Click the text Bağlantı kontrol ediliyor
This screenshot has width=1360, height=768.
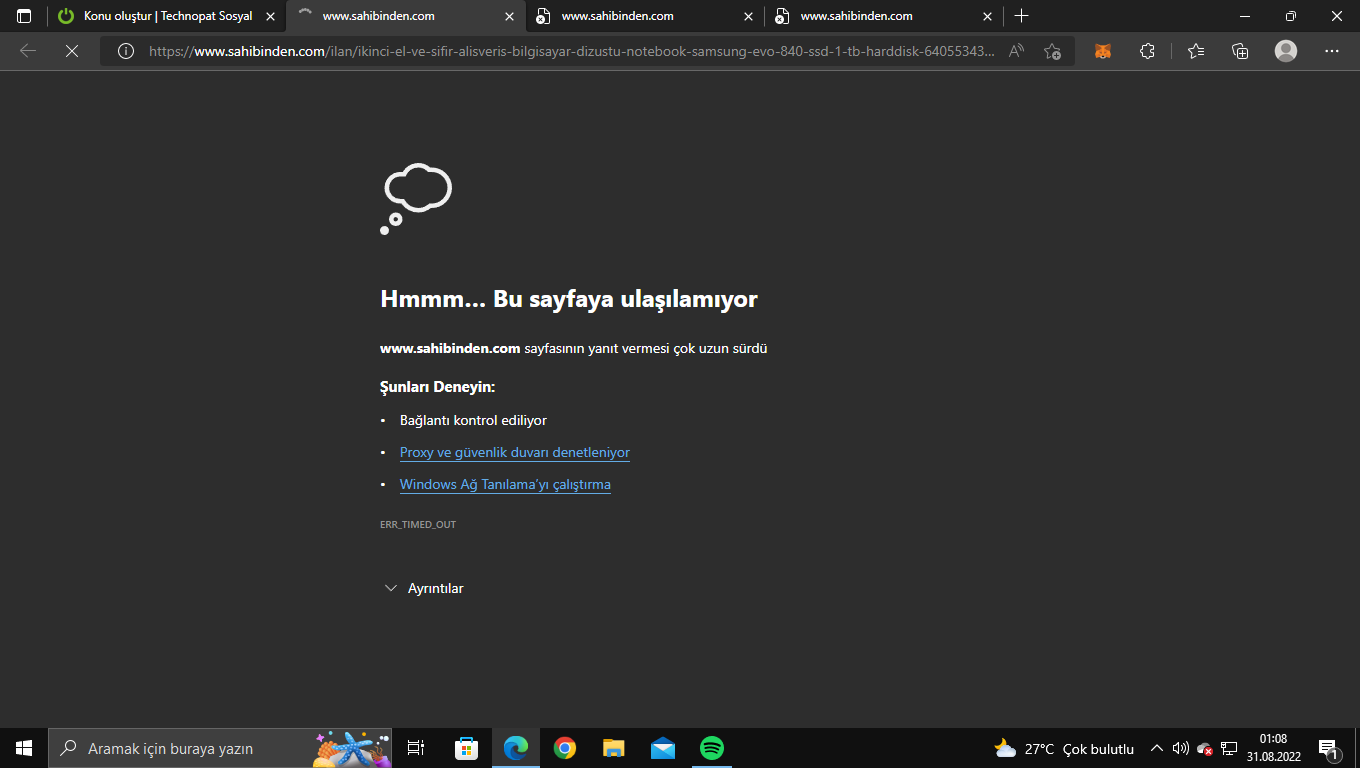coord(473,421)
